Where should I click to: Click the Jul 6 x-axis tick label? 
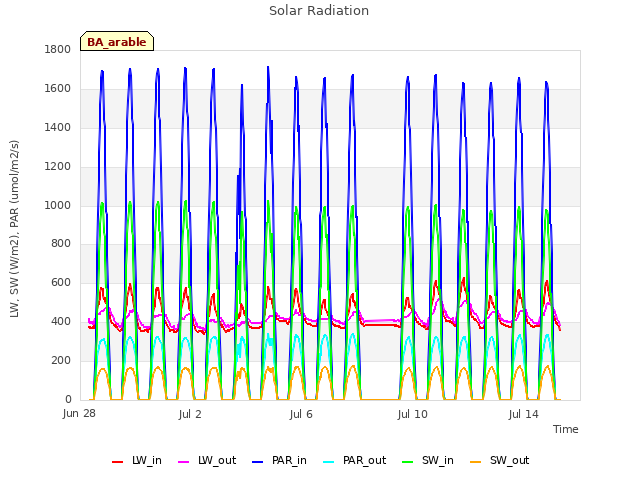click(301, 414)
